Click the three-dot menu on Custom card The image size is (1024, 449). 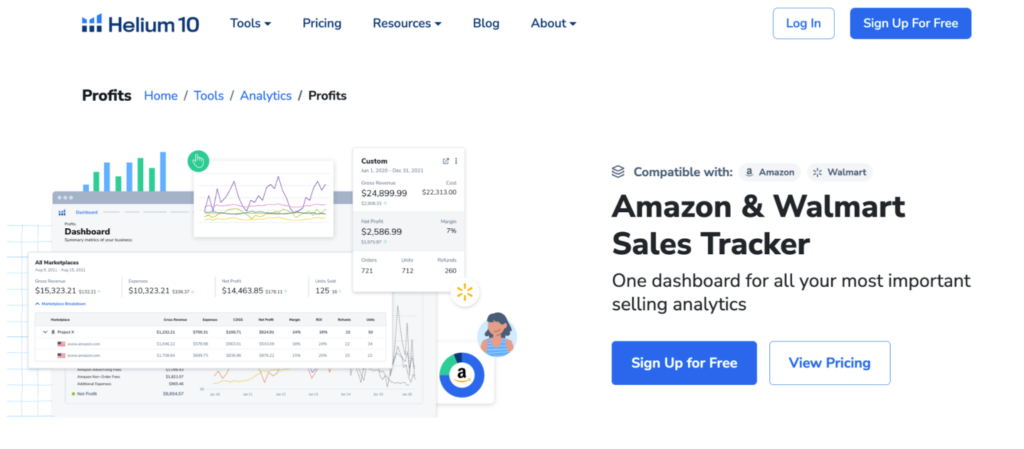coord(456,161)
